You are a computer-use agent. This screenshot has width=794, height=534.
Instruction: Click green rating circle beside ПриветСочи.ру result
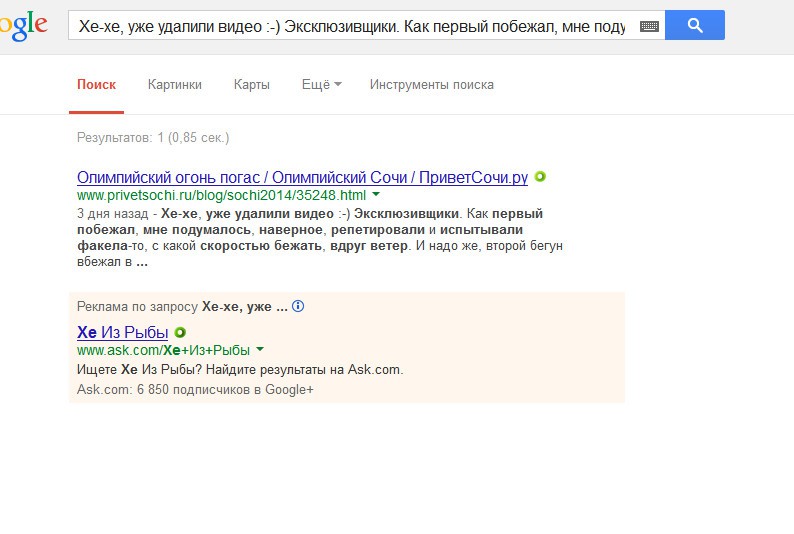(540, 177)
